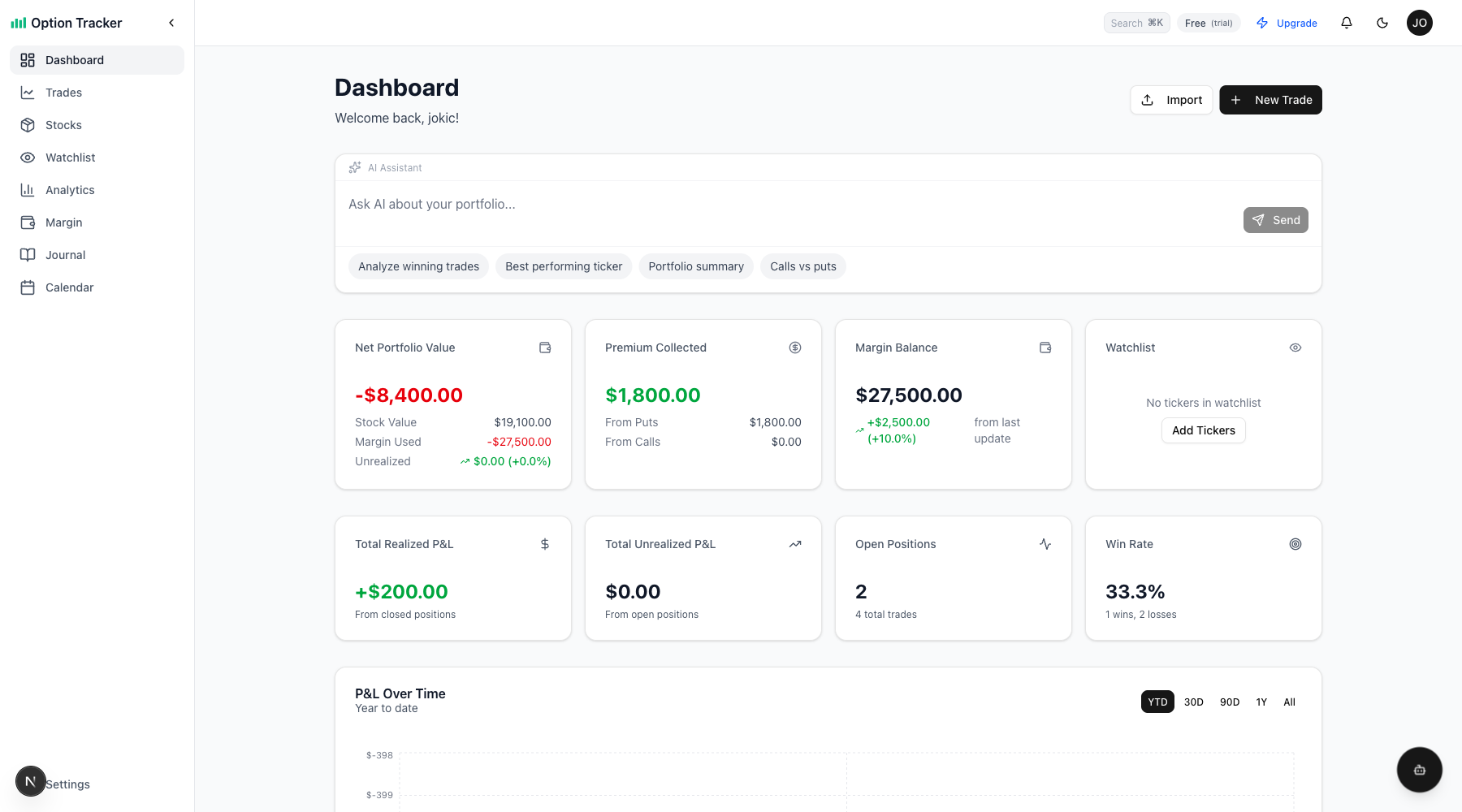Focus the Ask AI portfolio input field
Viewport: 1462px width, 812px height.
pyautogui.click(x=788, y=205)
